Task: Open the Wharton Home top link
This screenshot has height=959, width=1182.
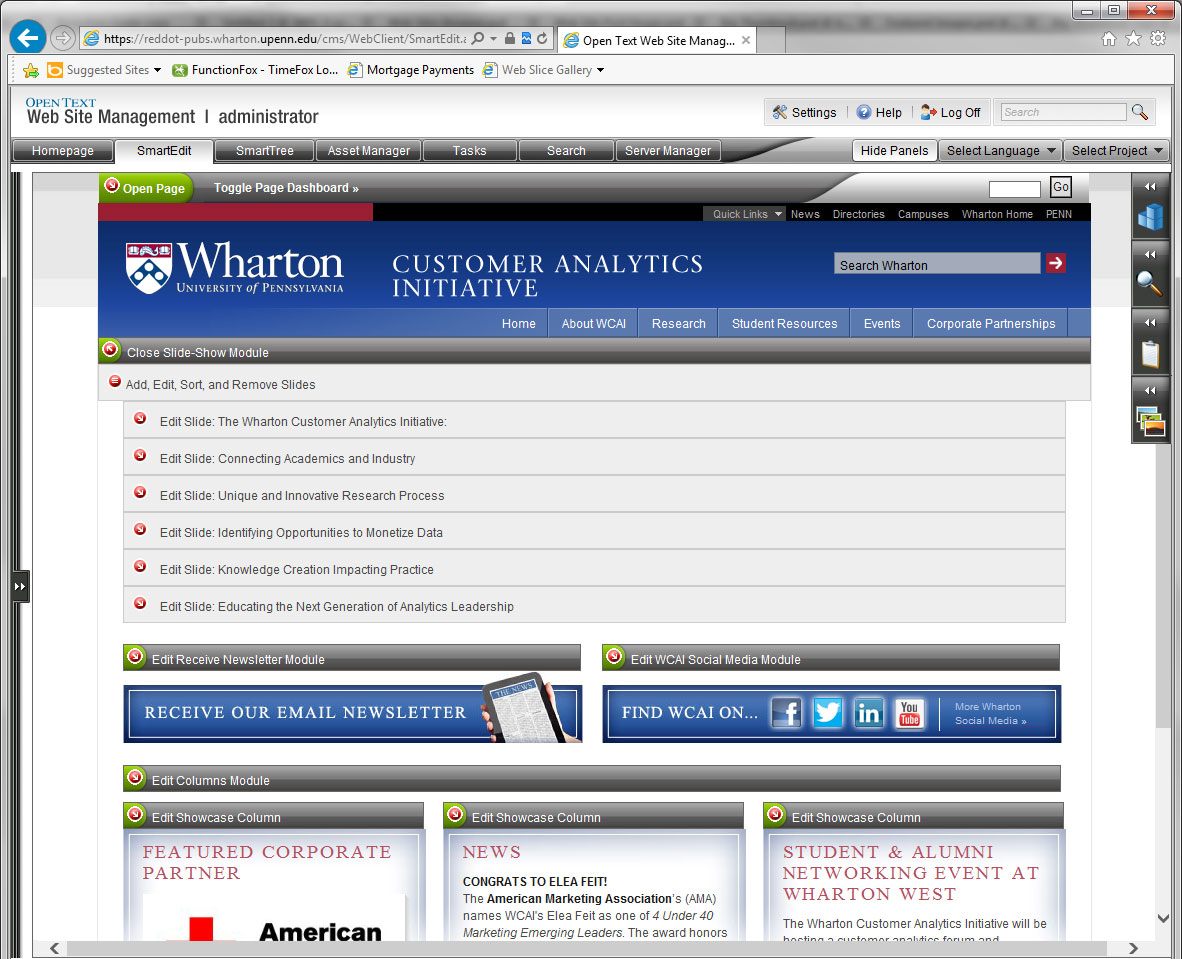Action: point(997,214)
